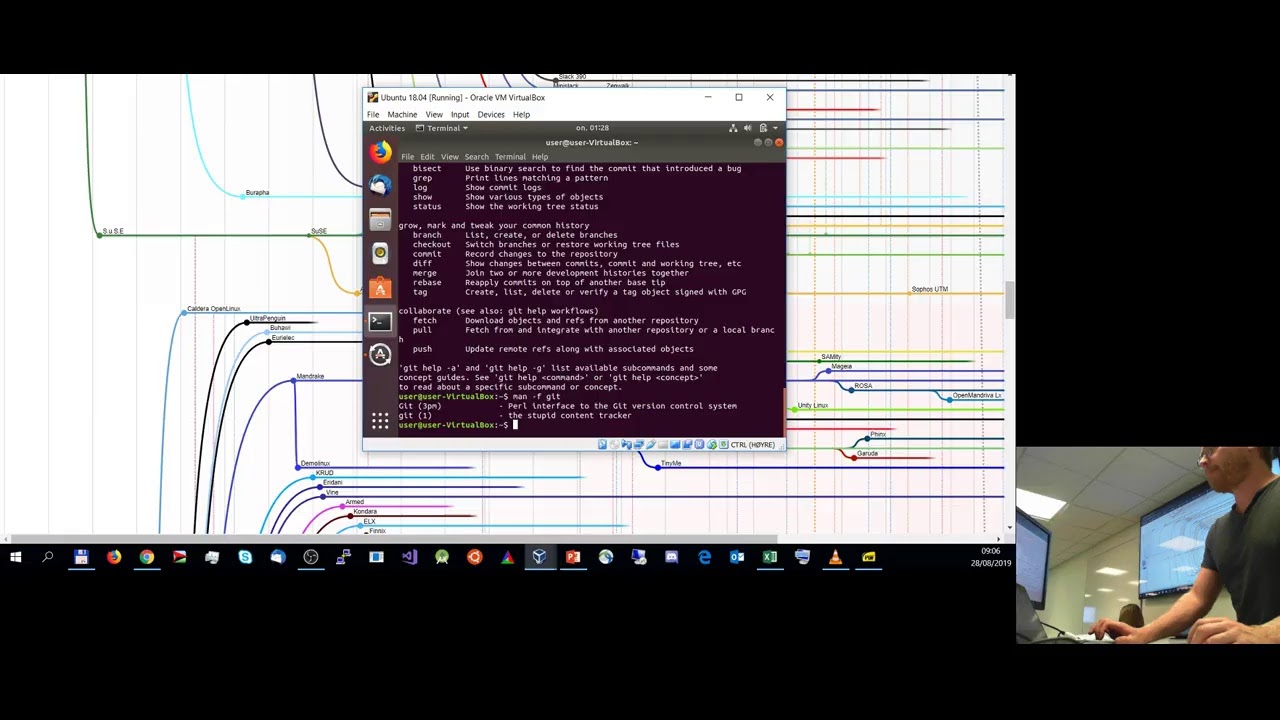Open Software Updater in Ubuntu dock

coord(380,355)
